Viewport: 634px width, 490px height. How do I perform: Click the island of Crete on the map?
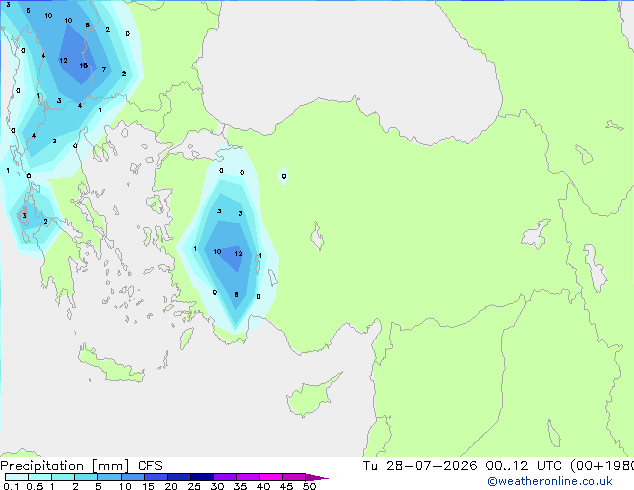pyautogui.click(x=111, y=364)
